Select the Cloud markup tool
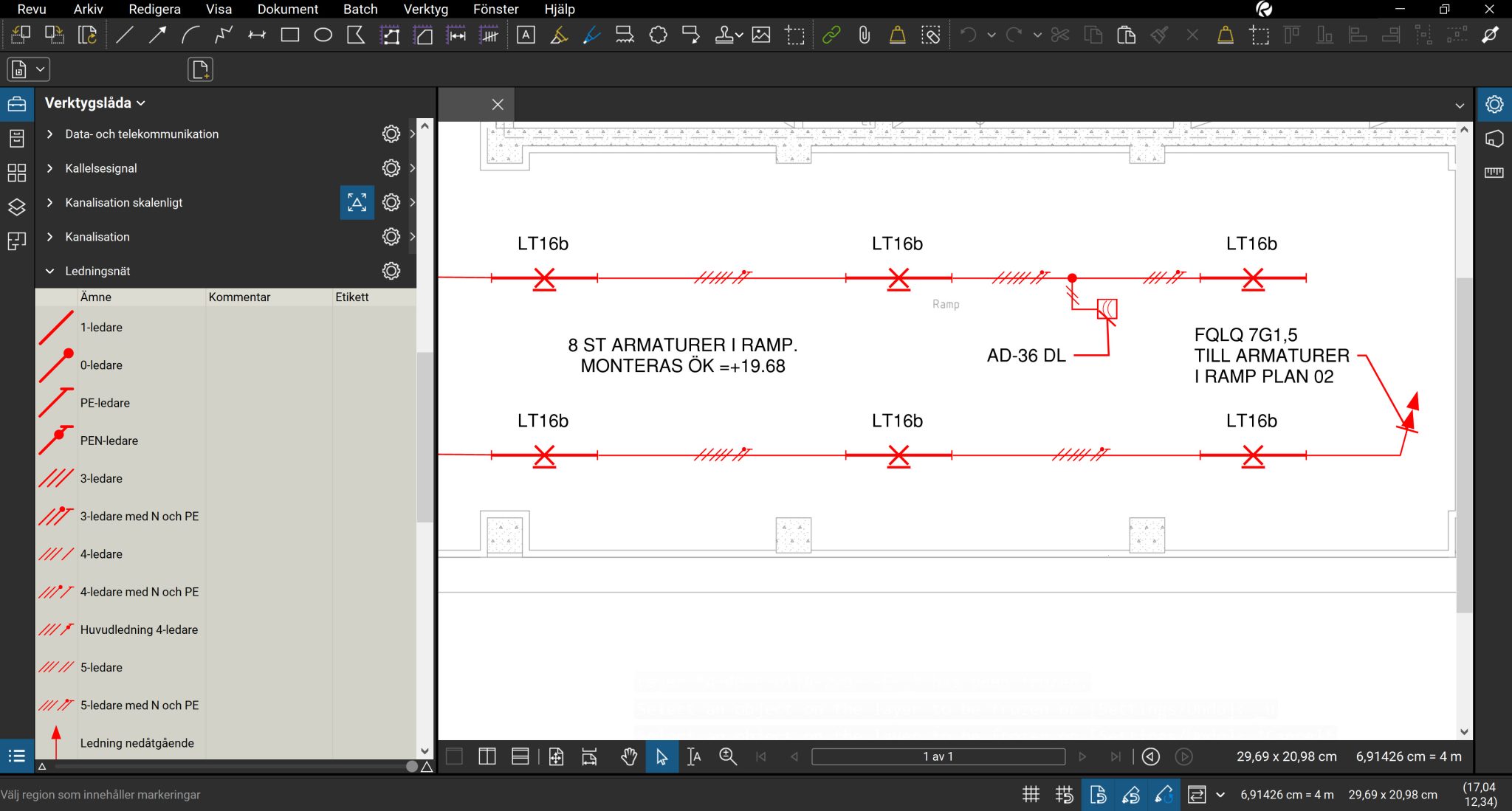Image resolution: width=1512 pixels, height=811 pixels. click(658, 35)
